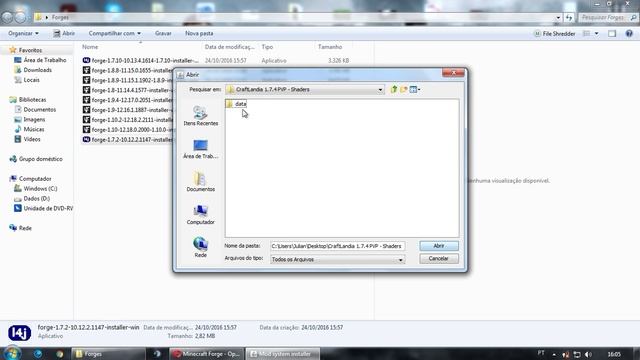This screenshot has width=640, height=360.
Task: Click the volume icon in system tray
Action: coord(588,354)
